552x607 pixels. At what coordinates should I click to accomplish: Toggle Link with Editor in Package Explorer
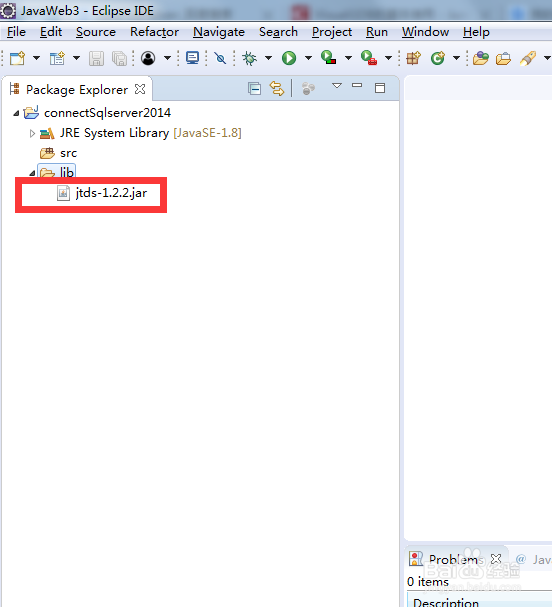tap(277, 89)
